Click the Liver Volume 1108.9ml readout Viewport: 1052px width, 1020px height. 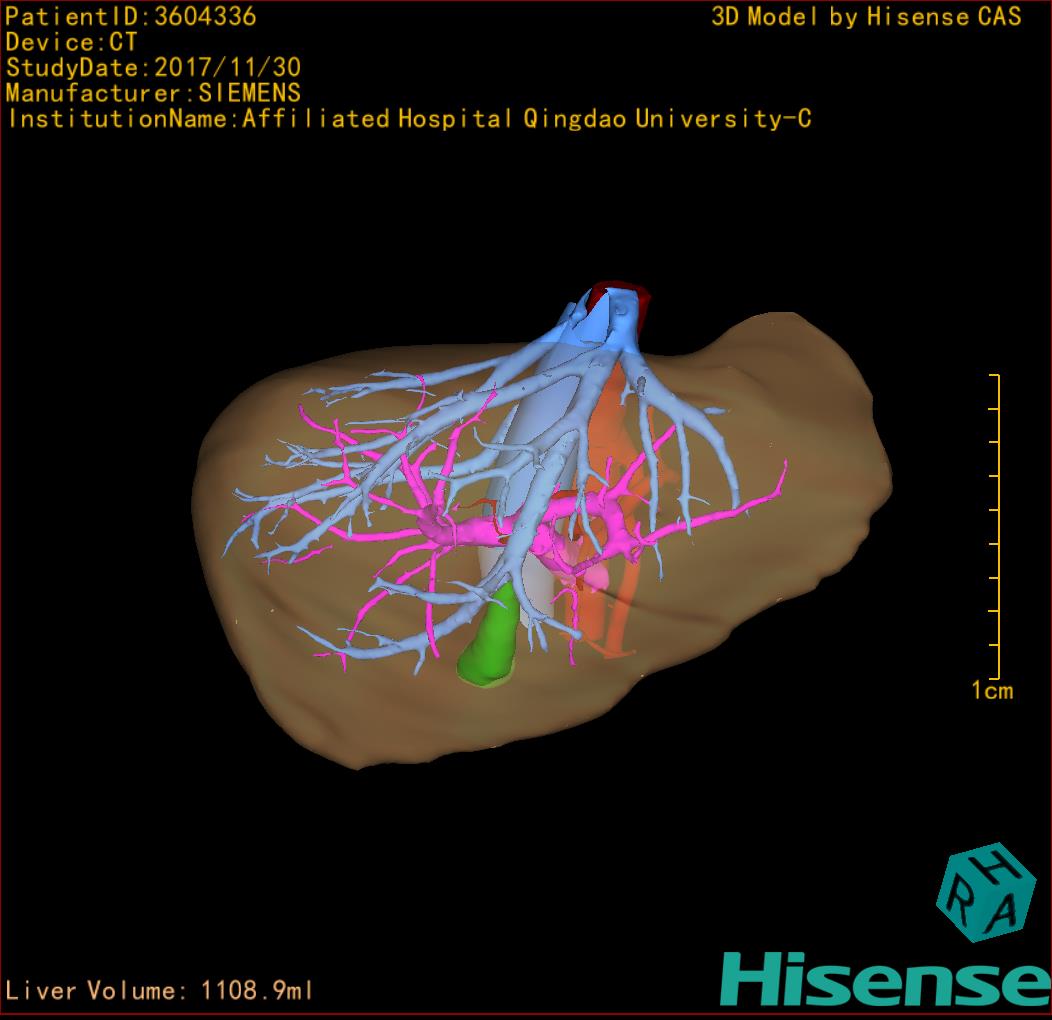(160, 991)
